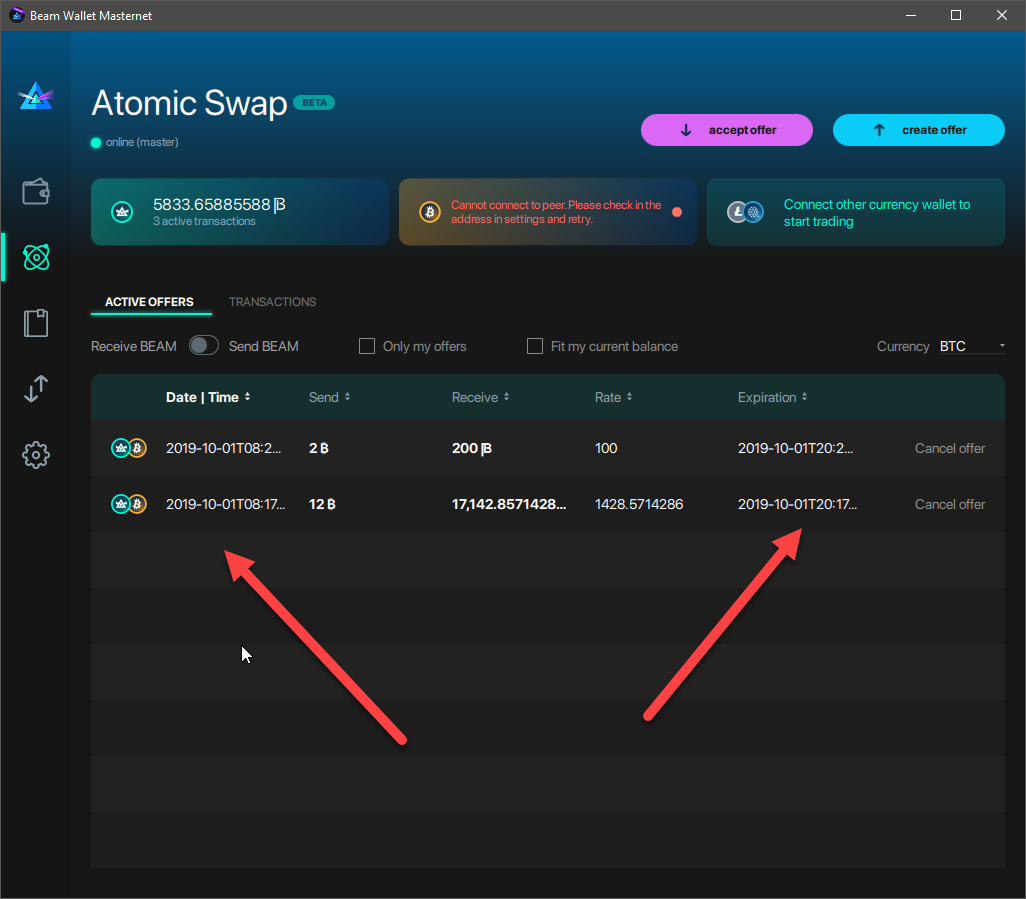1026x899 pixels.
Task: Click the BETA badge next to Atomic Swap
Action: coord(314,103)
